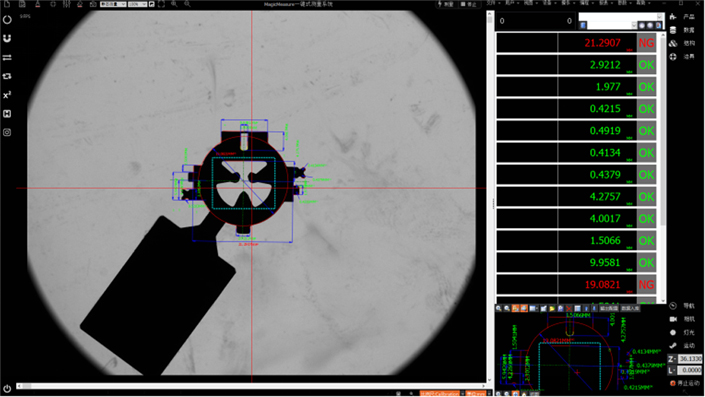Toggle the NG status of 19.0821 row

646,285
